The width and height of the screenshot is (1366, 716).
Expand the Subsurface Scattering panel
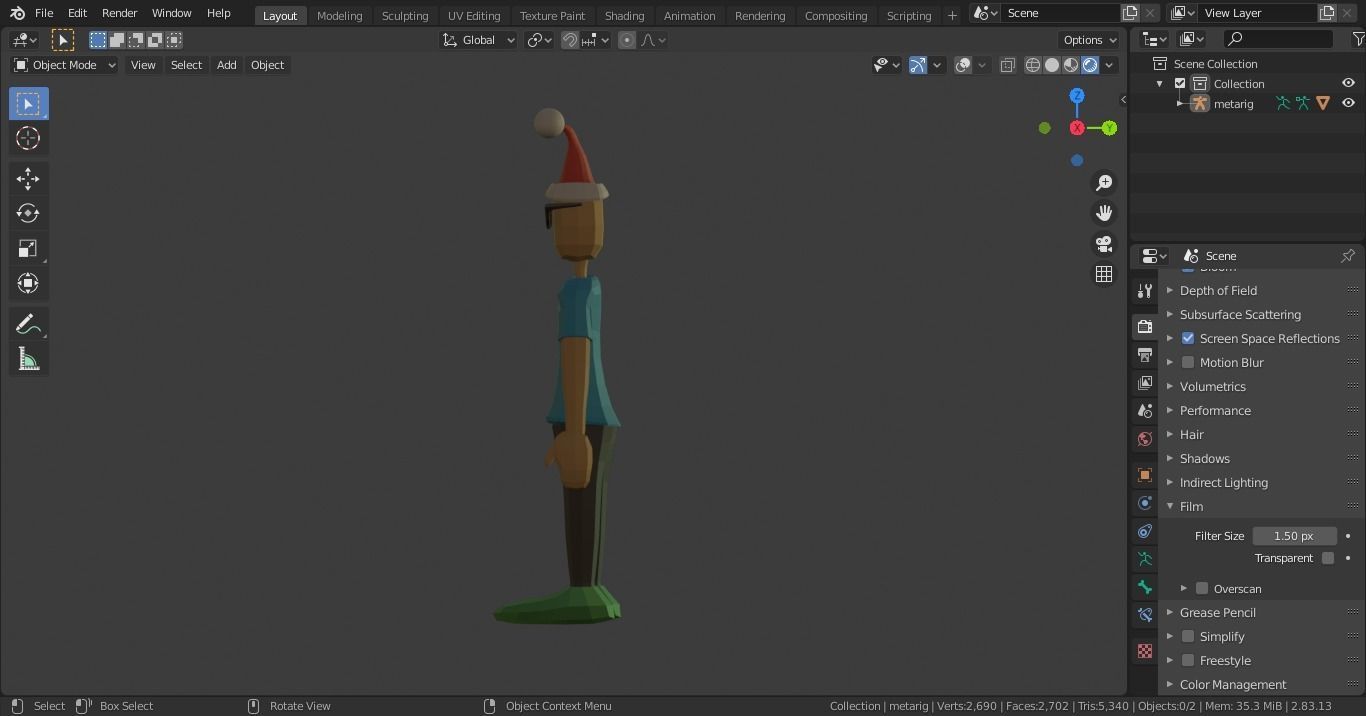coord(1170,315)
